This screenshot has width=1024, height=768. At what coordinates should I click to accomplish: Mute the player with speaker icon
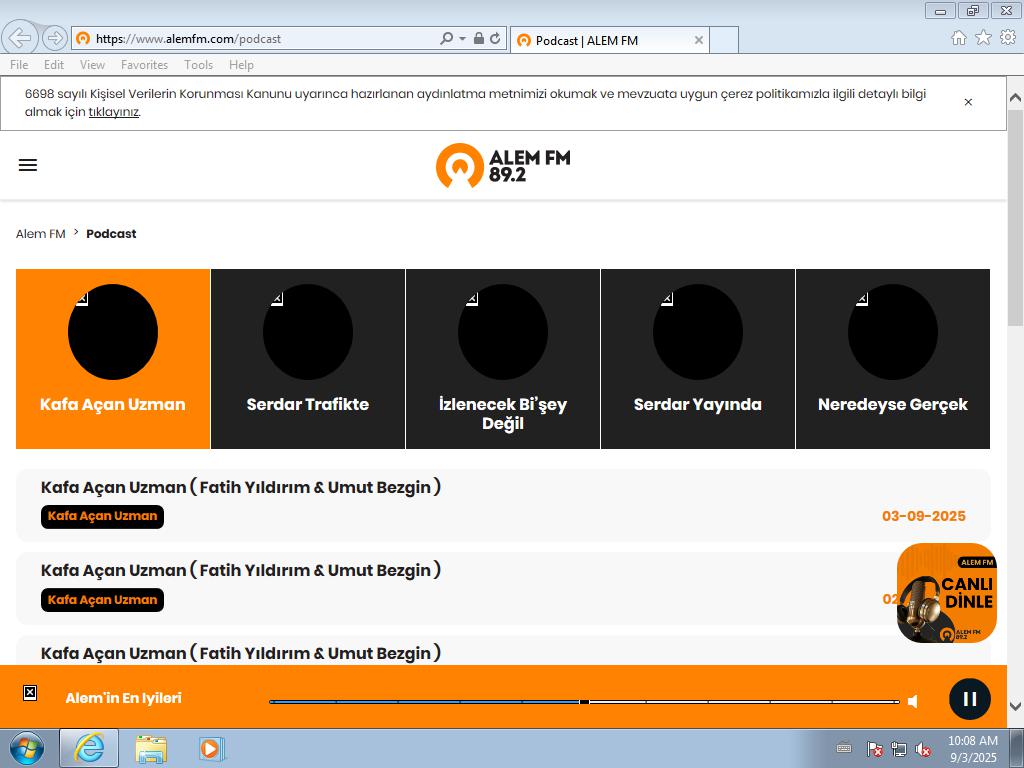tap(913, 701)
